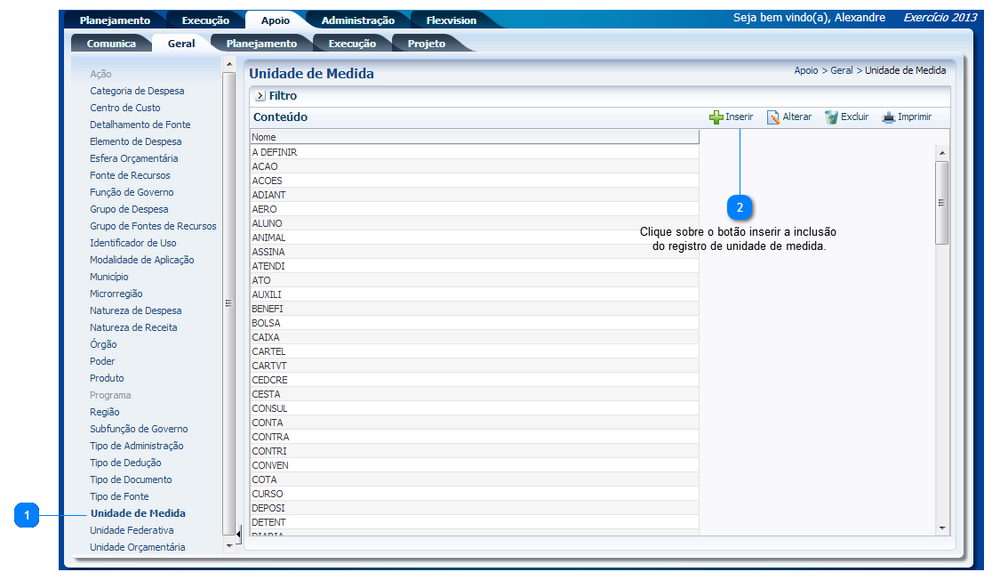Select the Comunica sub-tab
Screen dimensions: 1000x580
(x=111, y=44)
